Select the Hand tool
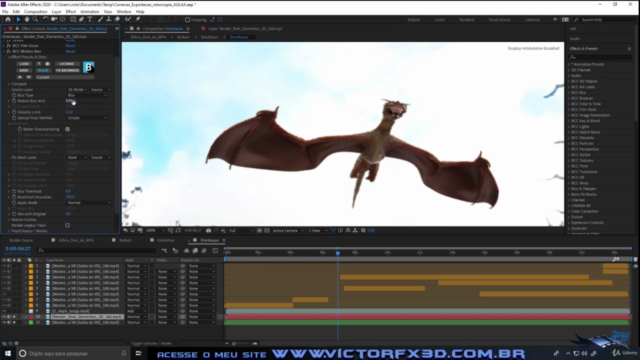This screenshot has width=640, height=360. (x=27, y=20)
